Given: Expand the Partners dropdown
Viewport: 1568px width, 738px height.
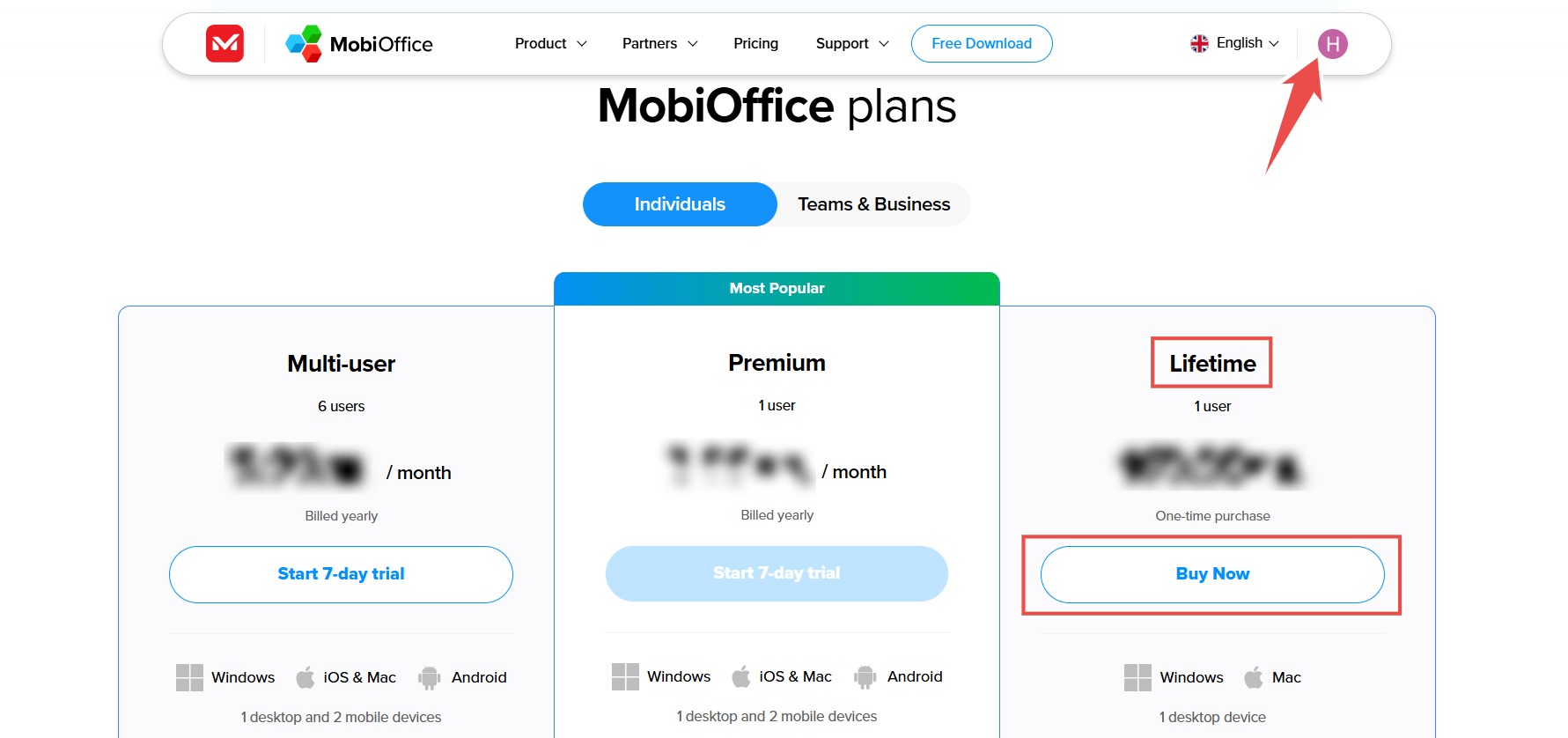Looking at the screenshot, I should pyautogui.click(x=659, y=43).
